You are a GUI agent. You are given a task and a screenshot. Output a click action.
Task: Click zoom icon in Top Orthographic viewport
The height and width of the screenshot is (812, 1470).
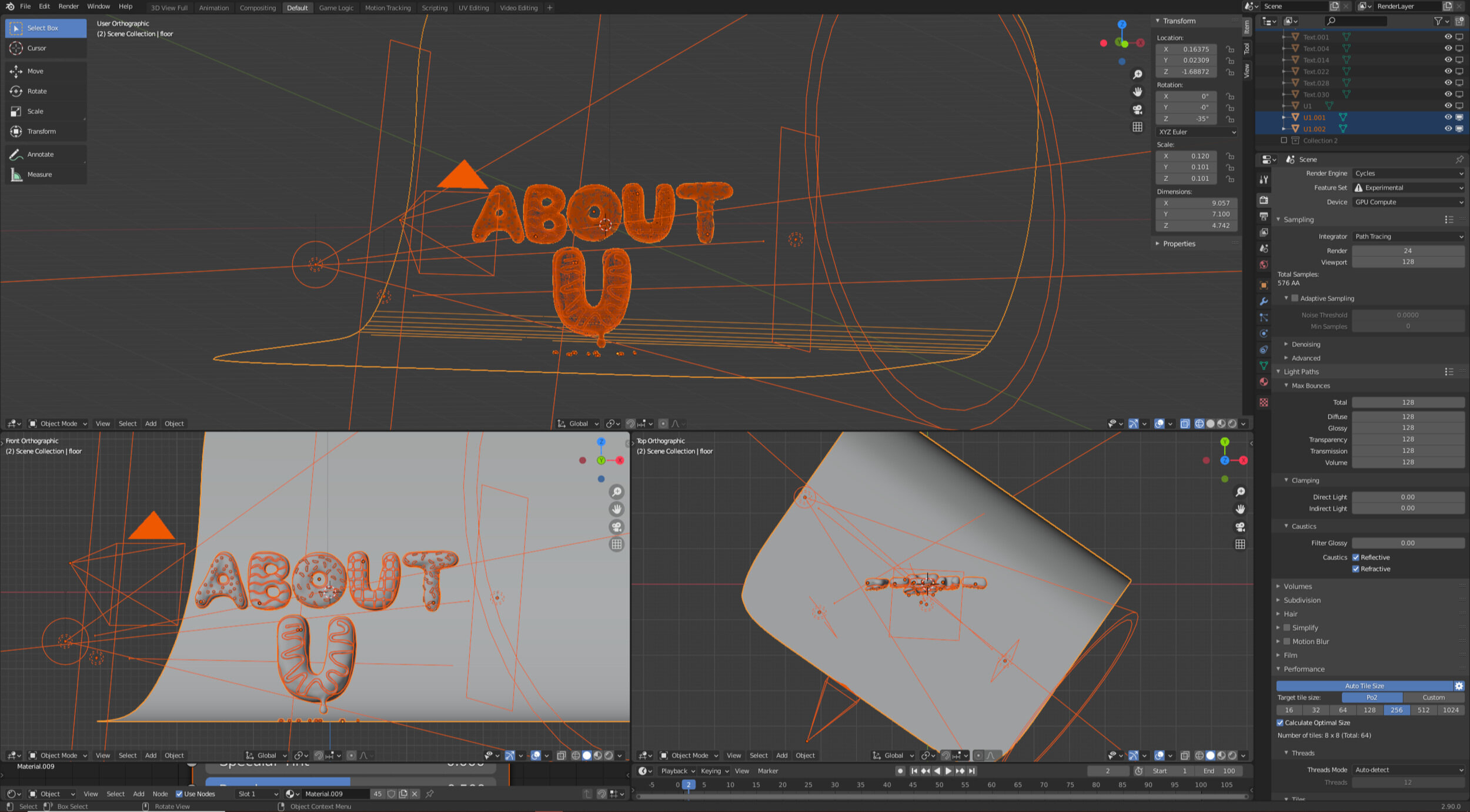click(1240, 492)
